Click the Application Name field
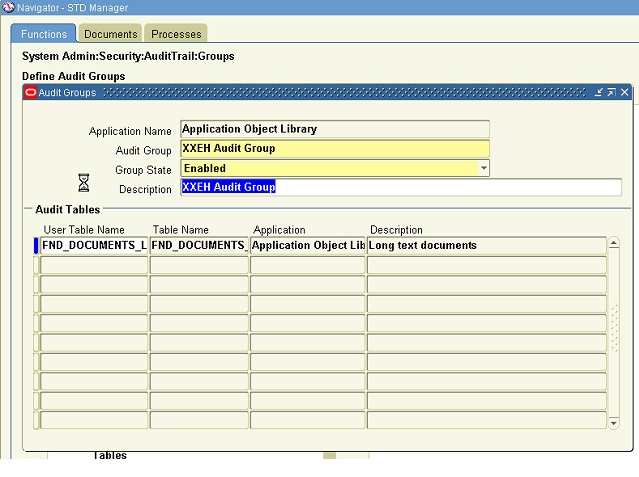The image size is (639, 477). click(x=334, y=129)
